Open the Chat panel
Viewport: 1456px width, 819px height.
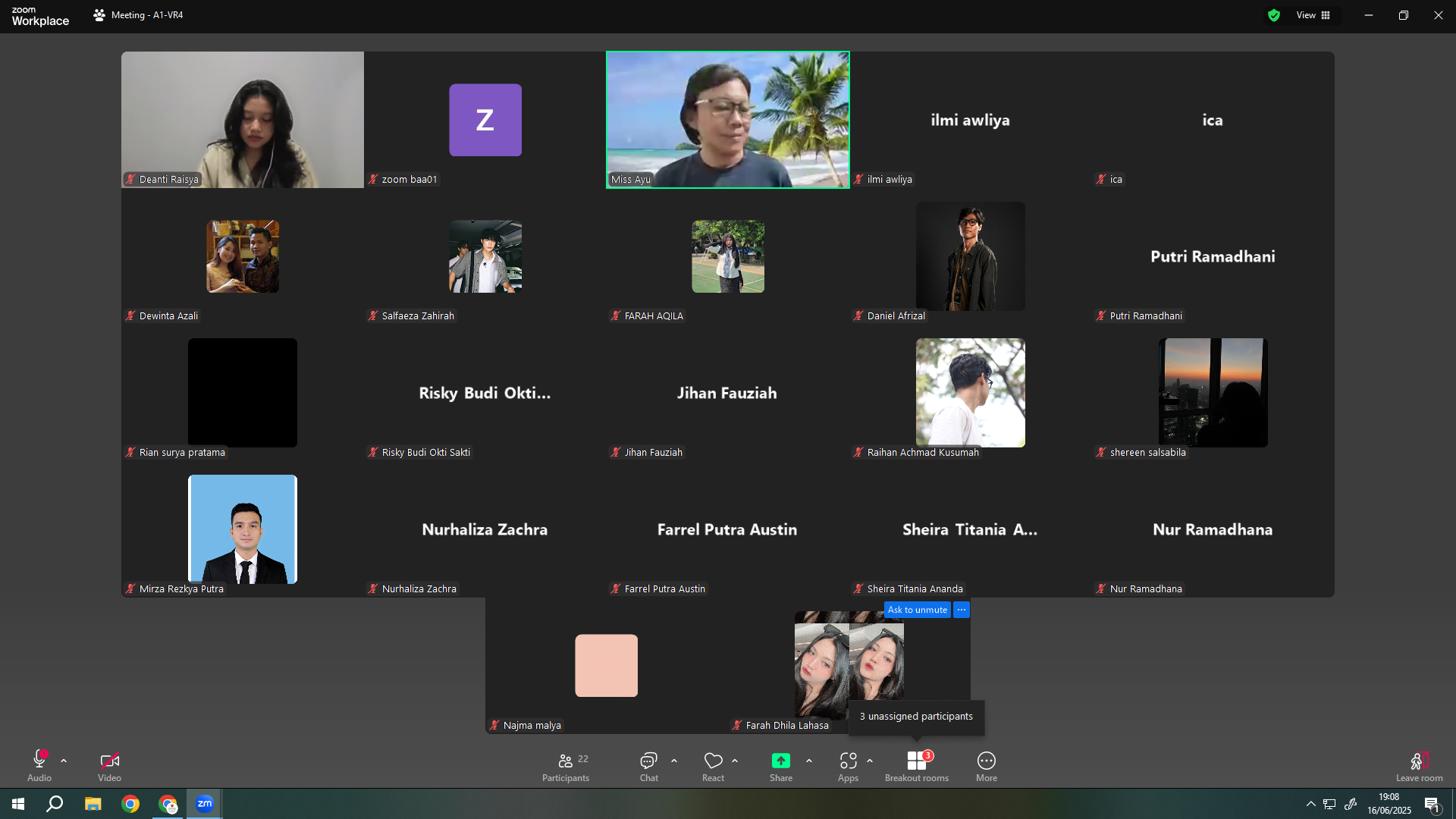(x=648, y=766)
